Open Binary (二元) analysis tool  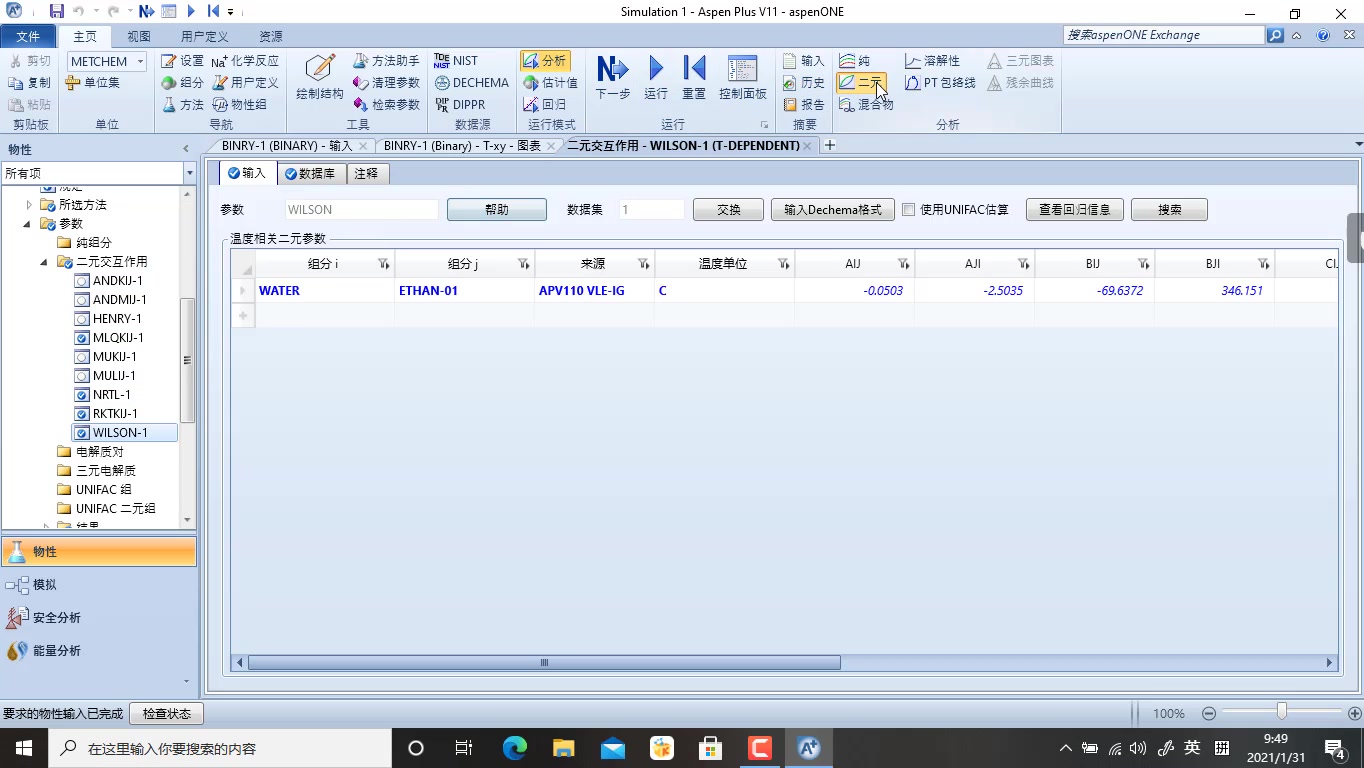[861, 83]
